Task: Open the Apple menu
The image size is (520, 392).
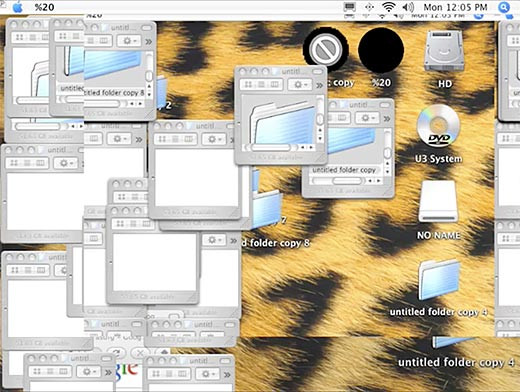Action: point(17,7)
